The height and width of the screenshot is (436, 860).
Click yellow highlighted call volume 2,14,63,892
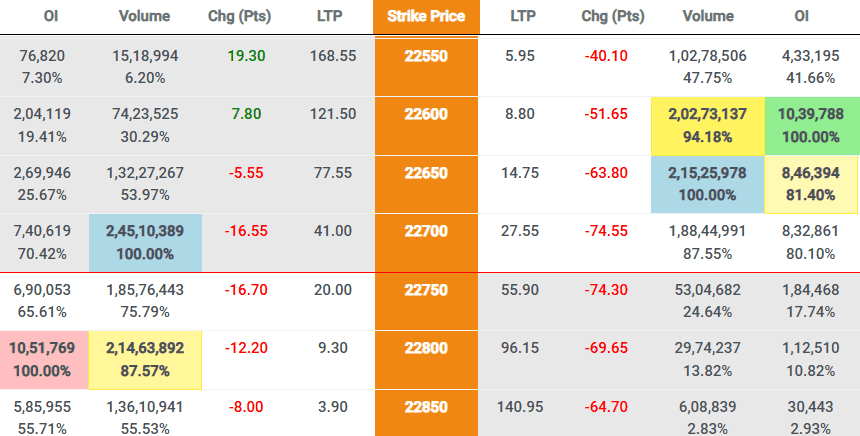click(145, 360)
